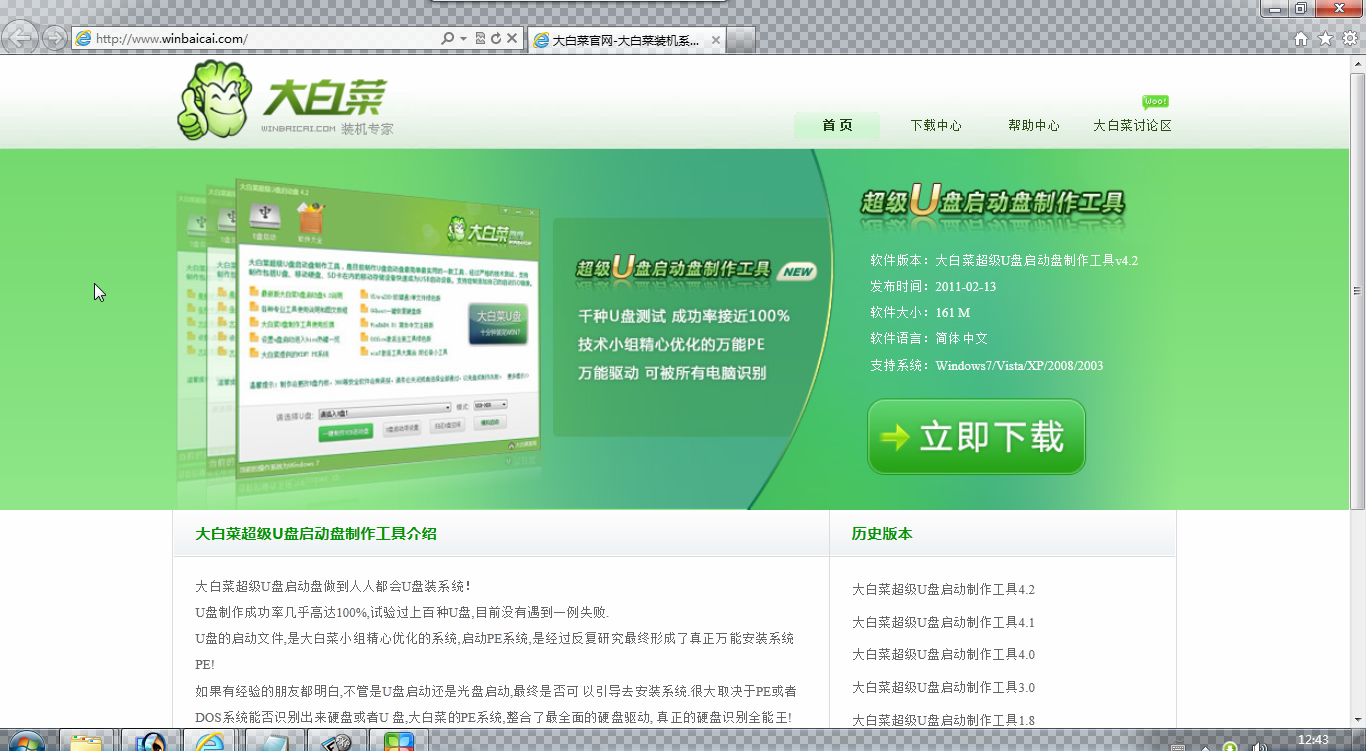This screenshot has width=1366, height=751.
Task: Go to the 大白菜讨论区 link
Action: (x=1131, y=126)
